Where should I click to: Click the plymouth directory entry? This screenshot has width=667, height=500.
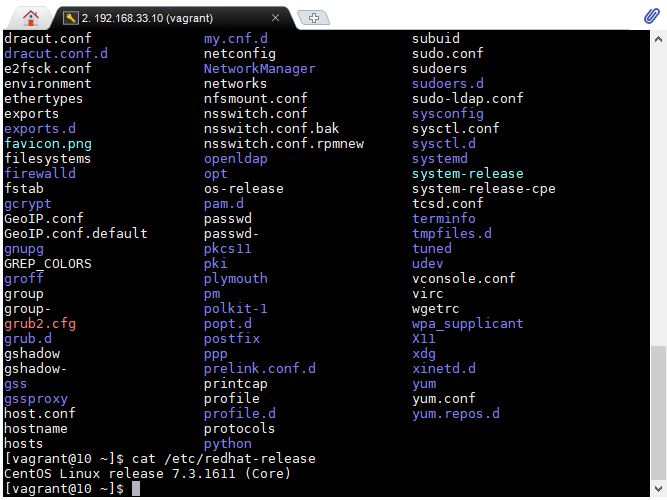coord(236,279)
